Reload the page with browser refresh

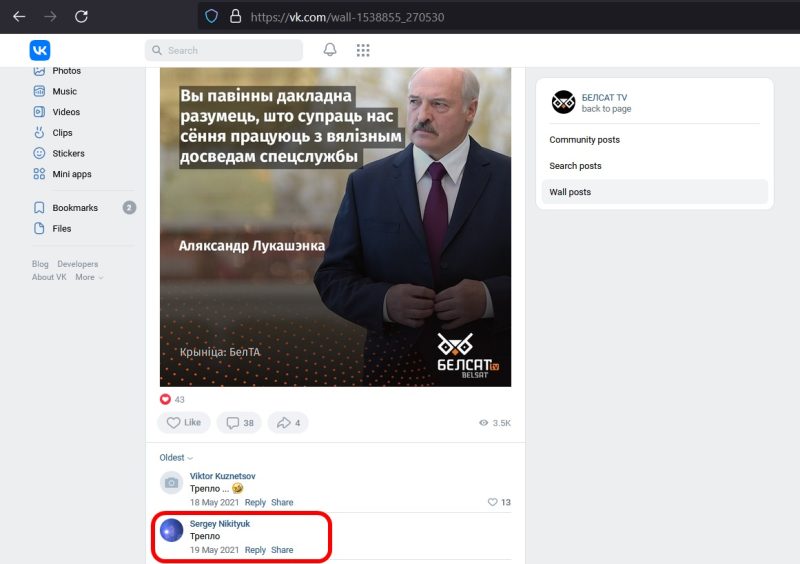pyautogui.click(x=81, y=16)
